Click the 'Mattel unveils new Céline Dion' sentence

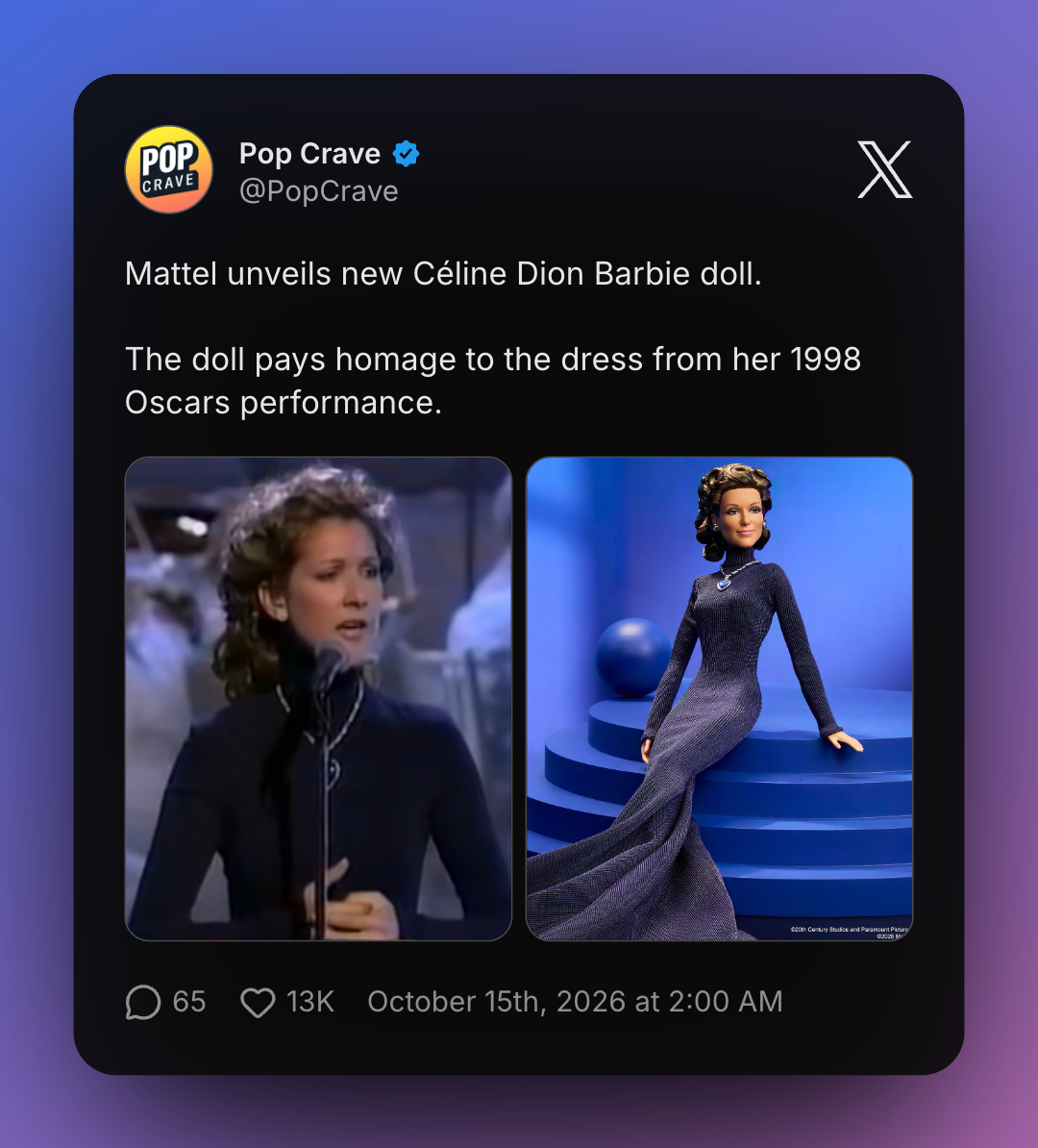[444, 274]
